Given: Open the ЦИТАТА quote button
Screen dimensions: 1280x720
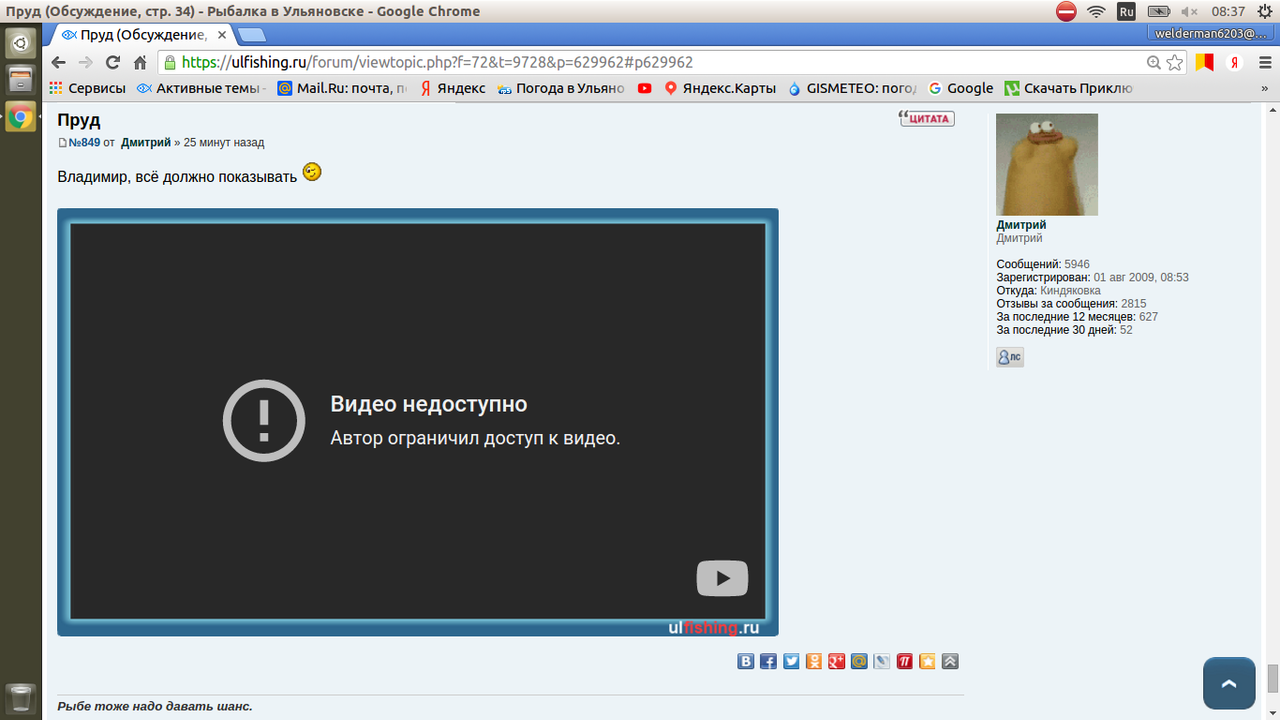Looking at the screenshot, I should 927,118.
